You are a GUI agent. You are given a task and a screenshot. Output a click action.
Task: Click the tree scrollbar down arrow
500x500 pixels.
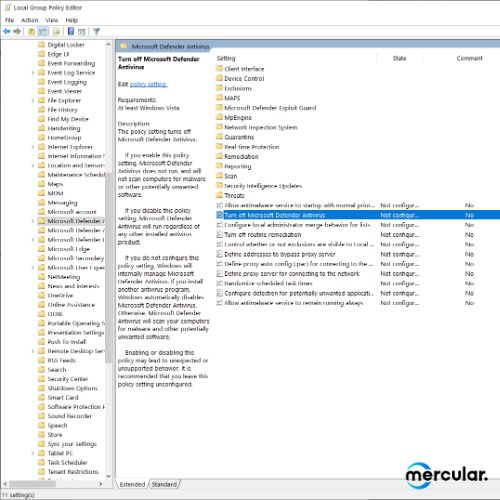click(108, 476)
